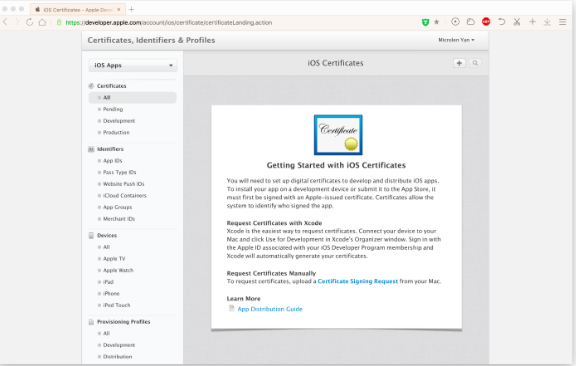
Task: Search certificates with the magnifier button
Action: pos(475,63)
